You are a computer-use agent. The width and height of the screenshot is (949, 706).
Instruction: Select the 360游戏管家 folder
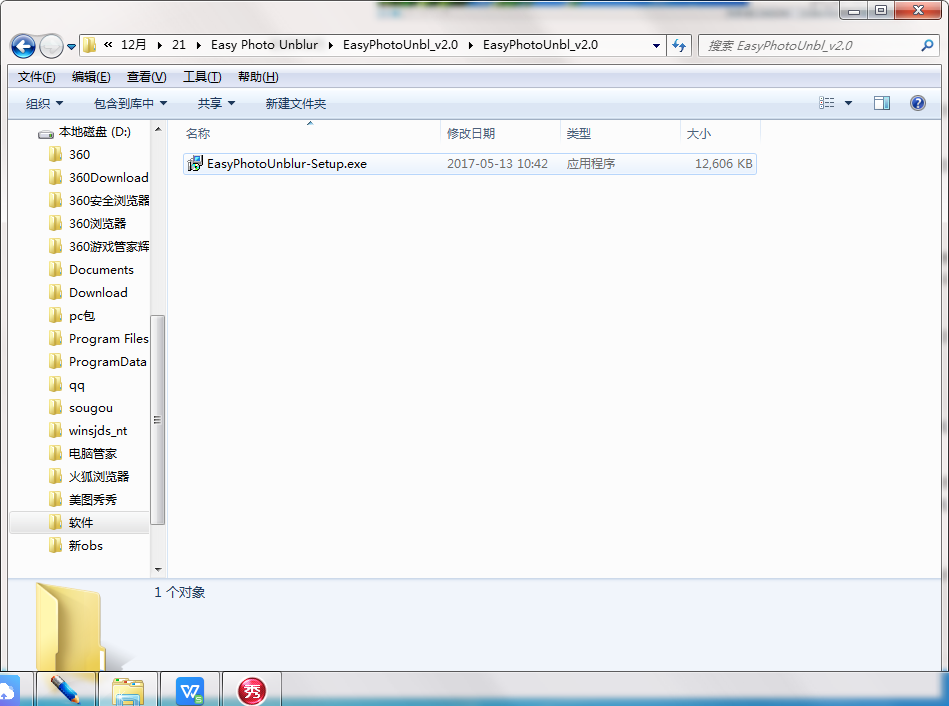[x=98, y=246]
